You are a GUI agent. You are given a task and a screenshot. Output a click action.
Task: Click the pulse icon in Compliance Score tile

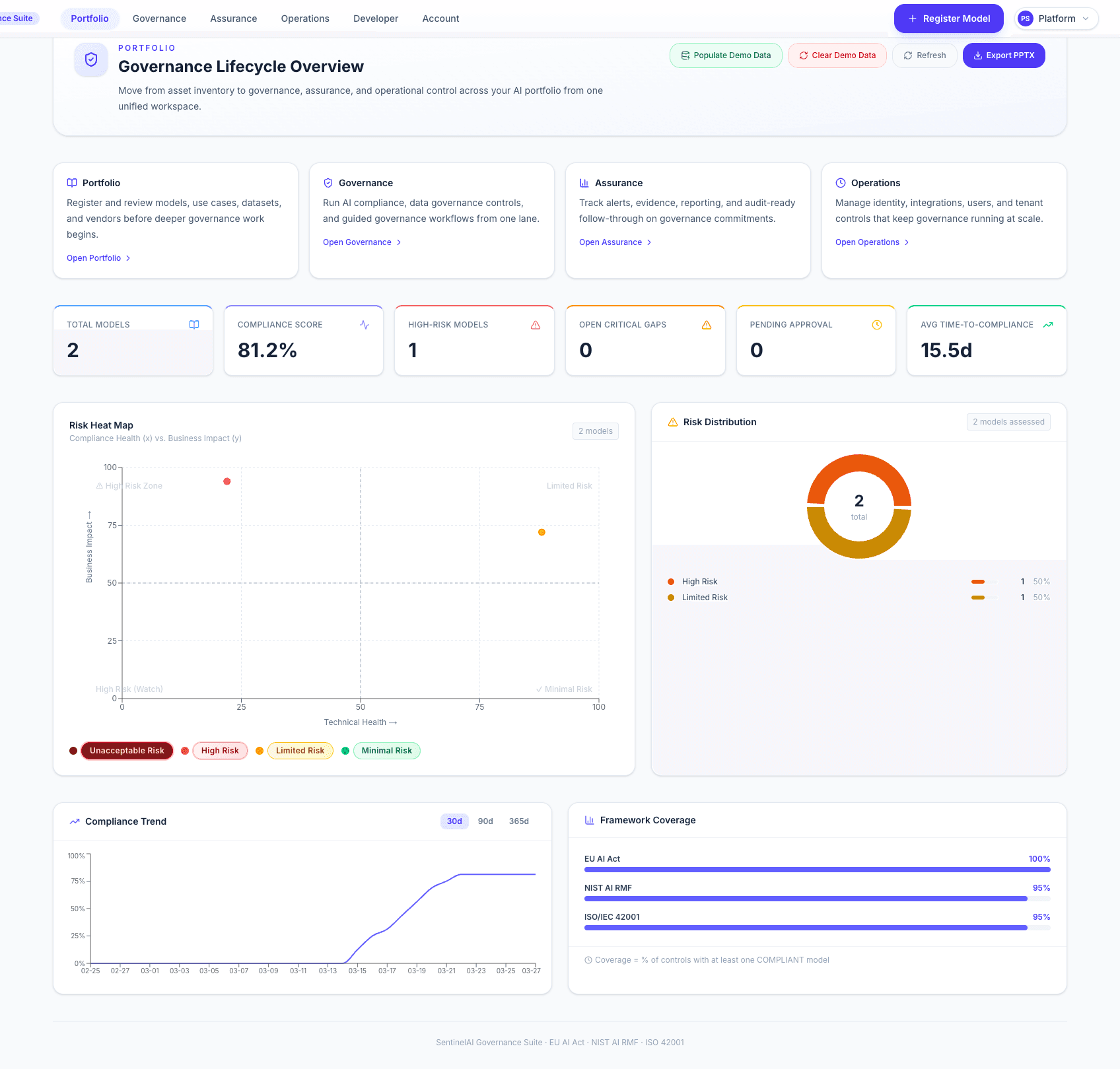click(x=365, y=325)
